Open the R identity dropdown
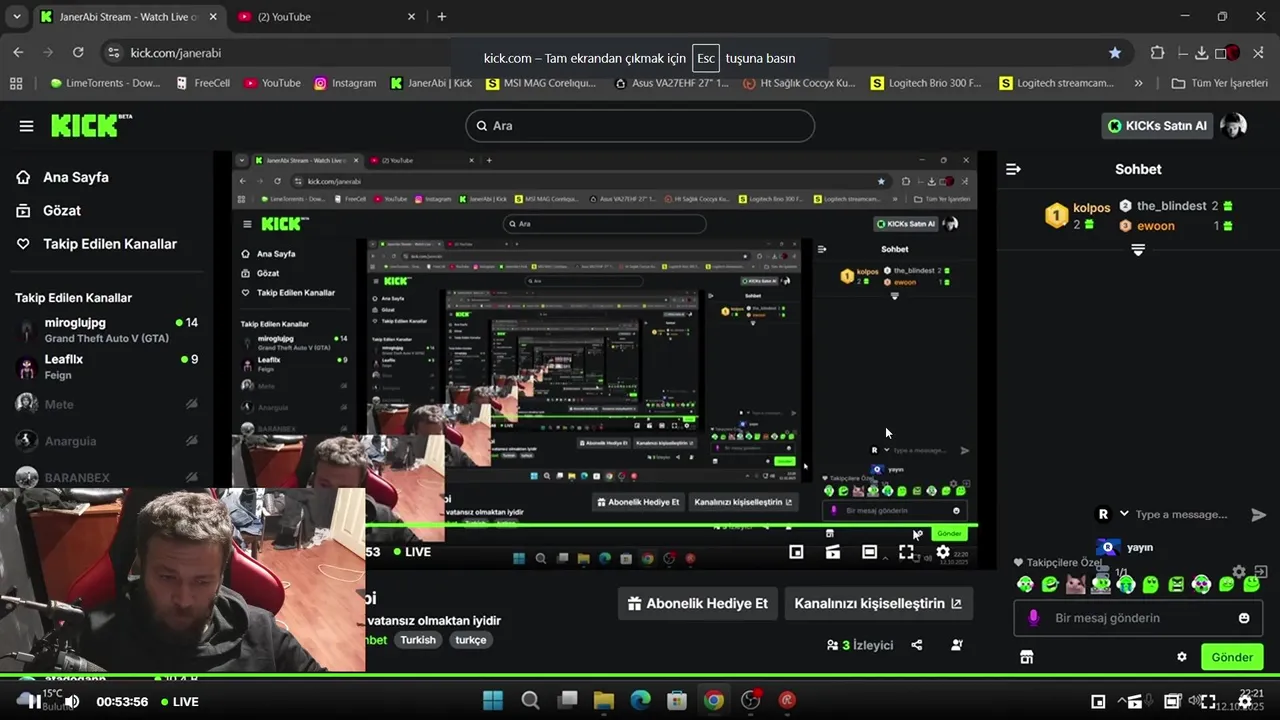This screenshot has height=720, width=1280. point(1112,514)
